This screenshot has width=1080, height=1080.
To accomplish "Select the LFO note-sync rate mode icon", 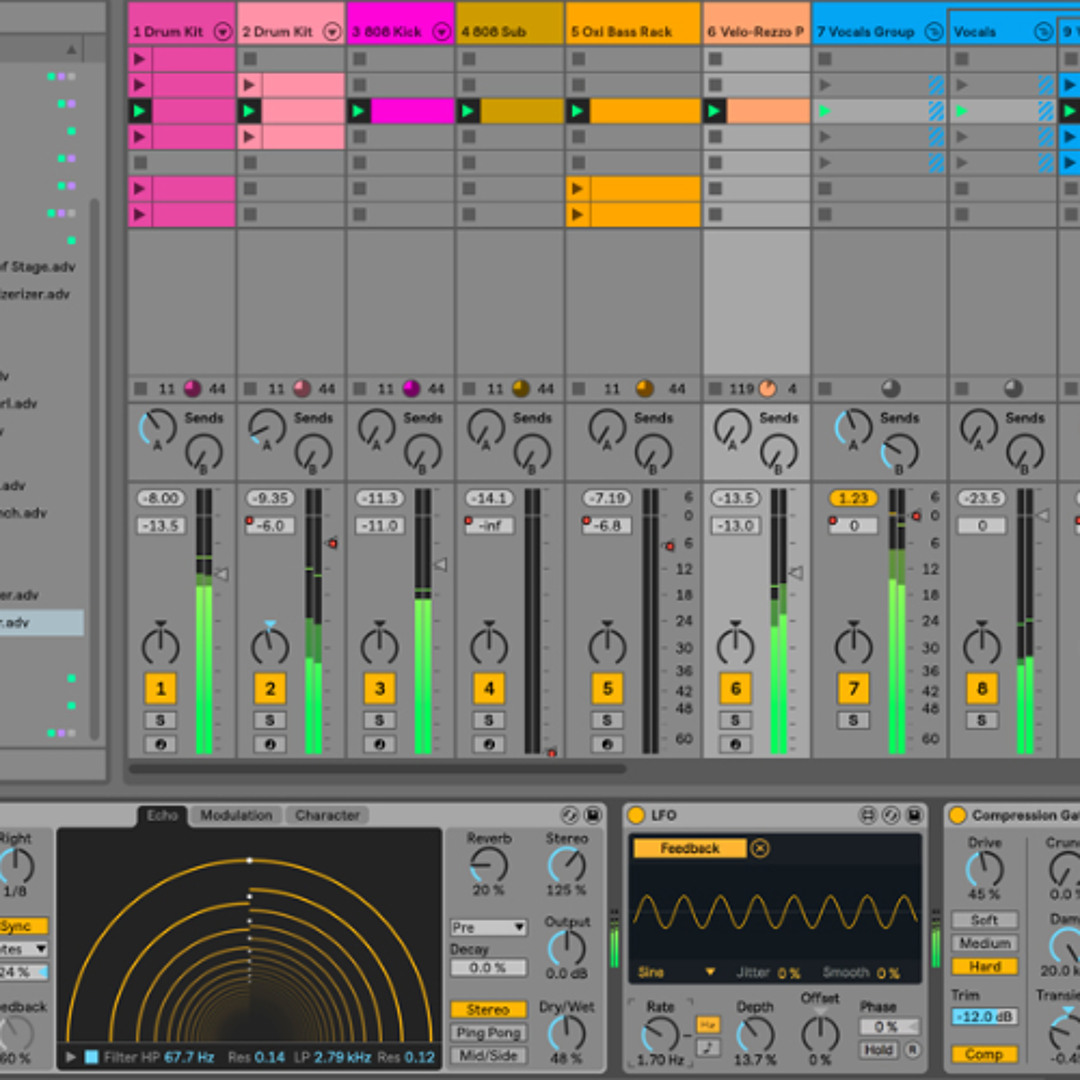I will tap(708, 1048).
